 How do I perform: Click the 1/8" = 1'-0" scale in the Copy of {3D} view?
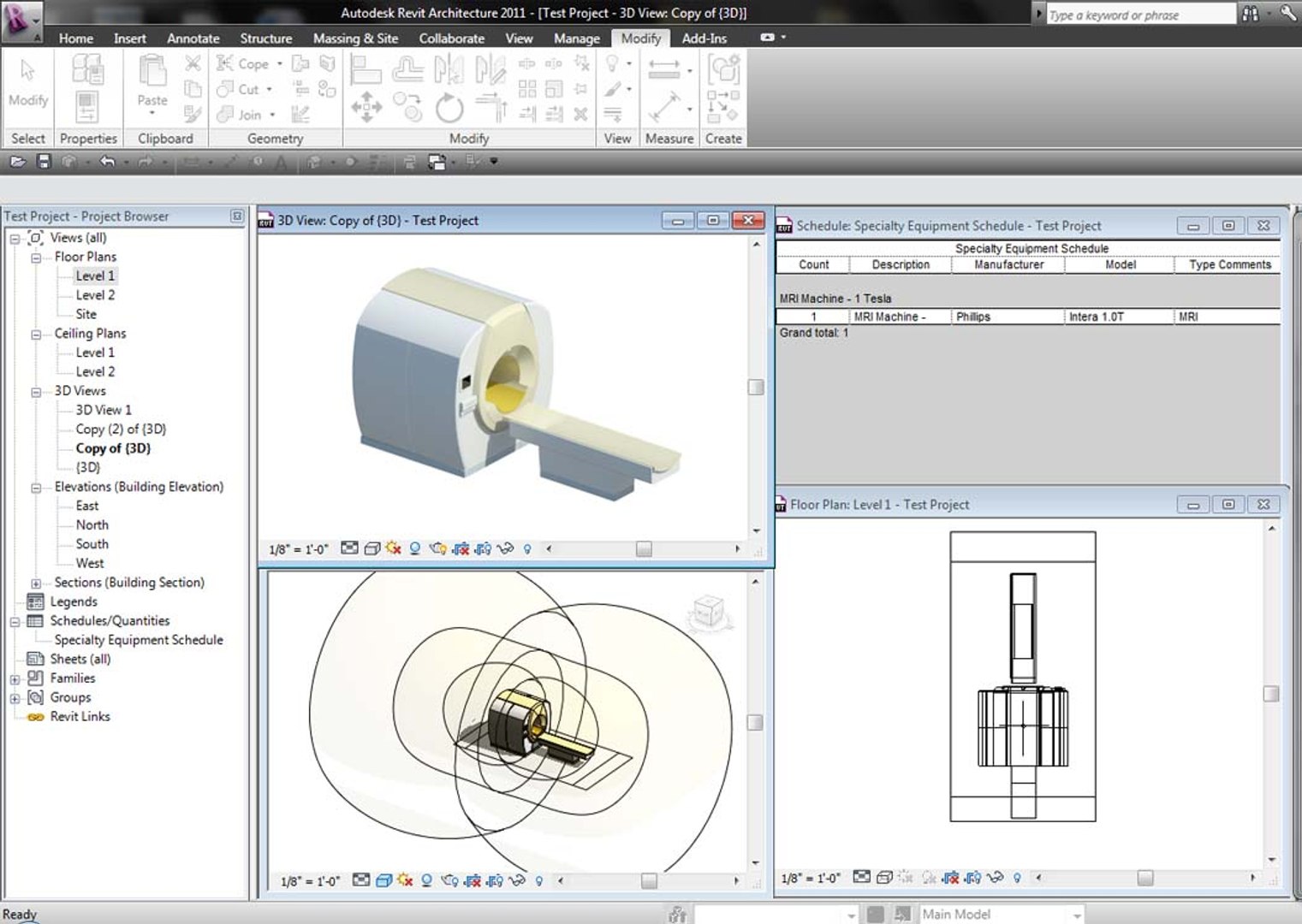tap(298, 549)
